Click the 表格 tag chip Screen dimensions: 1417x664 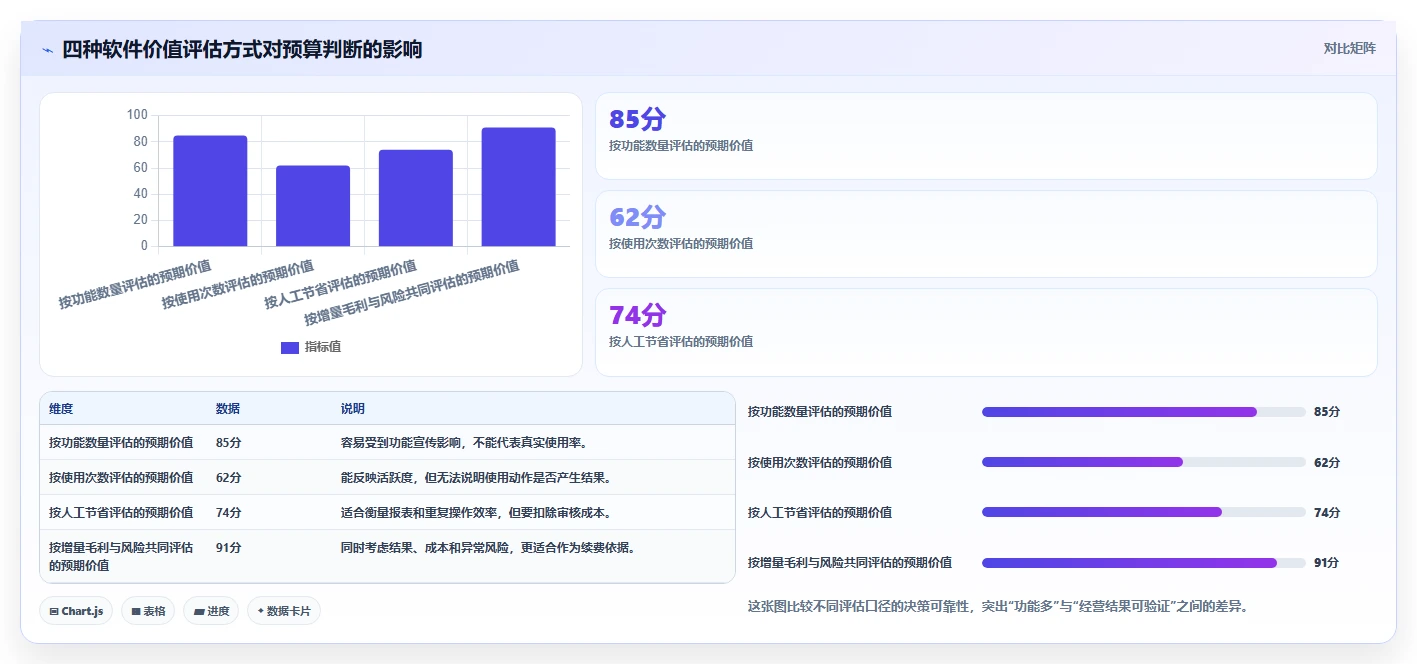148,611
